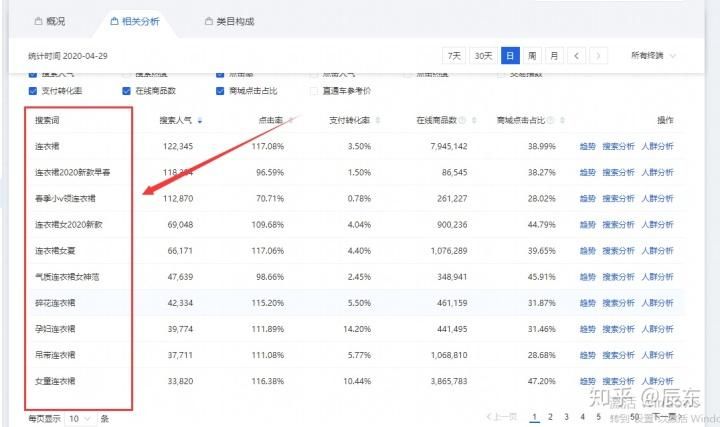
Task: Open 人群分析 for 女童连衣裙 row
Action: point(657,381)
